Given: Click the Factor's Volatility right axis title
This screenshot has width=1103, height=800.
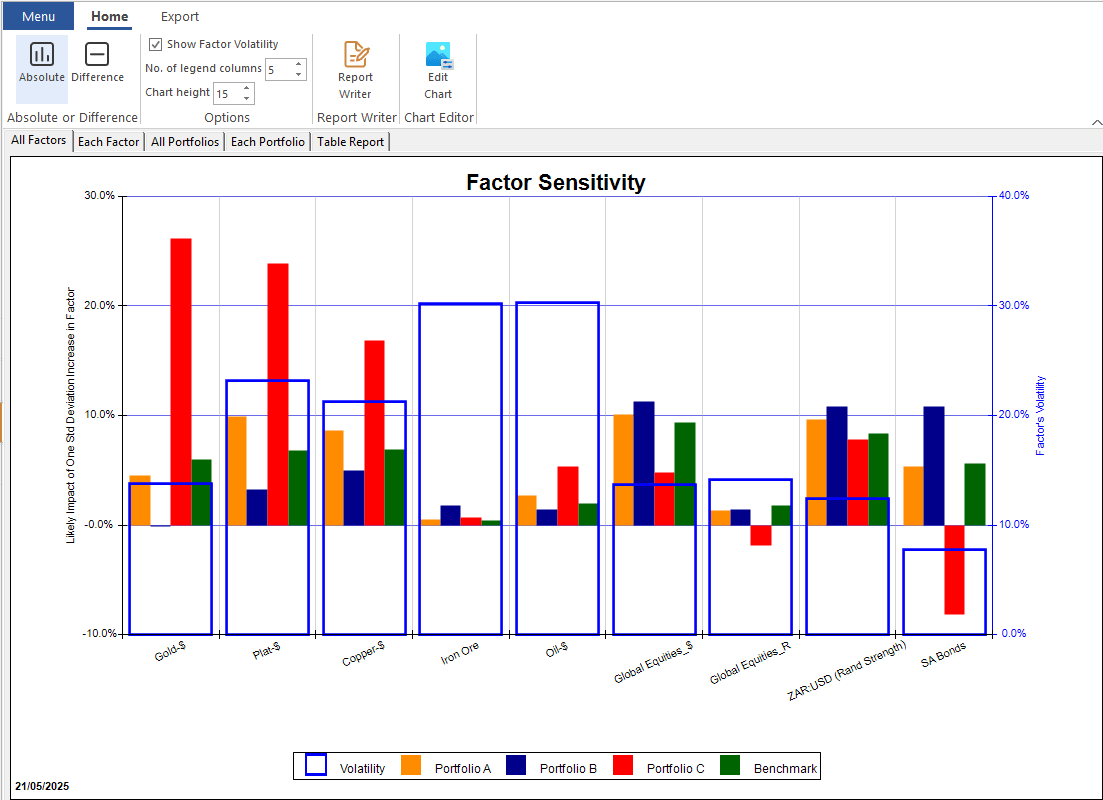Looking at the screenshot, I should coord(1040,415).
